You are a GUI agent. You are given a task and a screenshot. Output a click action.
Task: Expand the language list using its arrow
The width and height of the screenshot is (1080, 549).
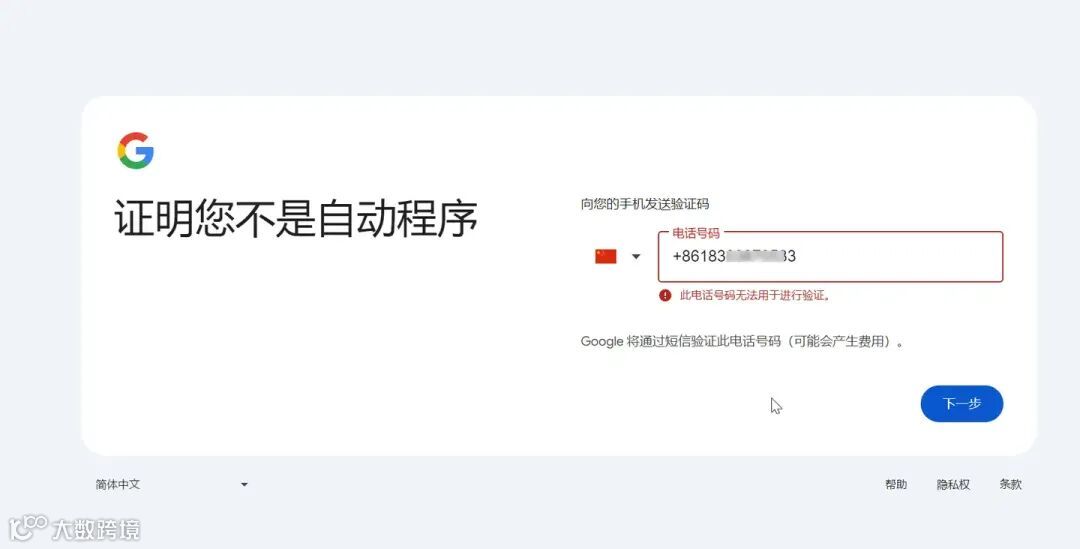[244, 485]
